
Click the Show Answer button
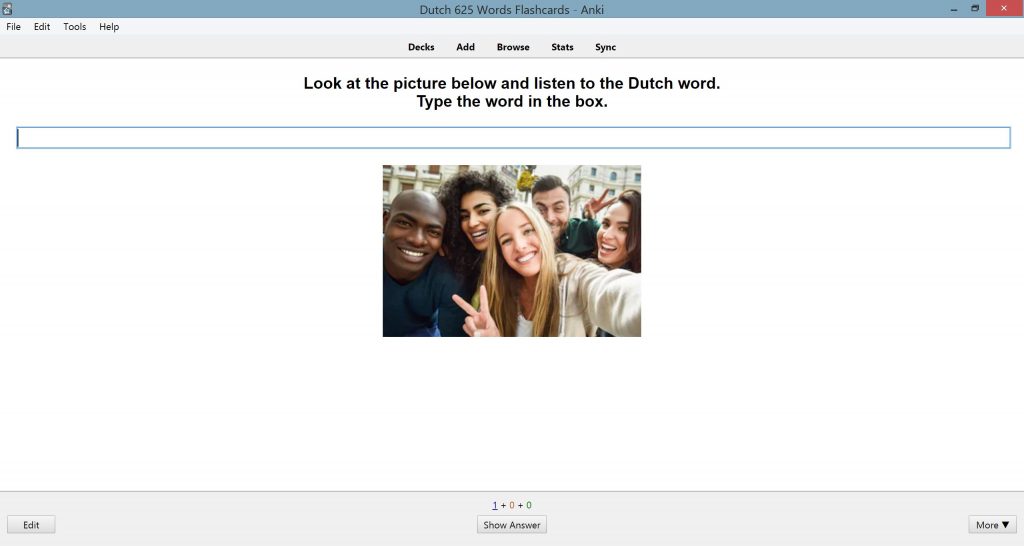tap(511, 525)
